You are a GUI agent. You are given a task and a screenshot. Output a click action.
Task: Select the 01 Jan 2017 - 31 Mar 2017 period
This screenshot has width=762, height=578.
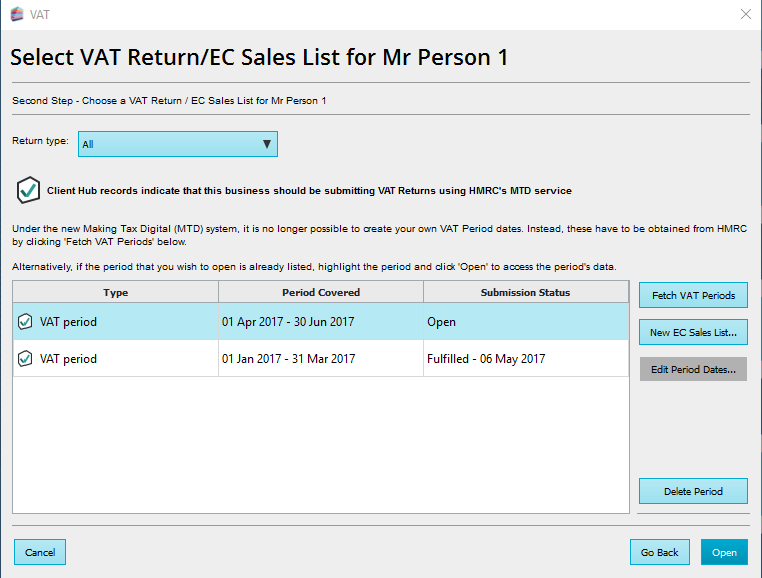(x=320, y=358)
